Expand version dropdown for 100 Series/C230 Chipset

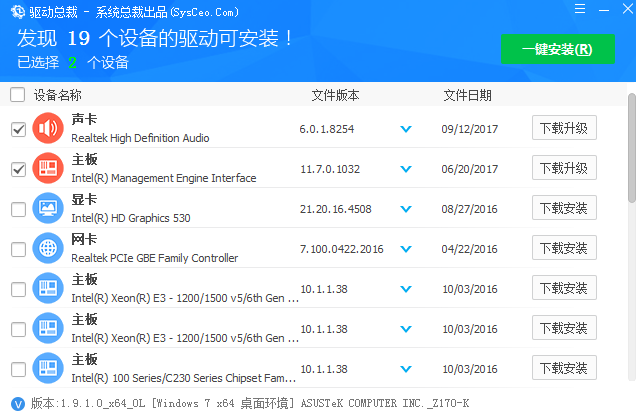coord(406,369)
